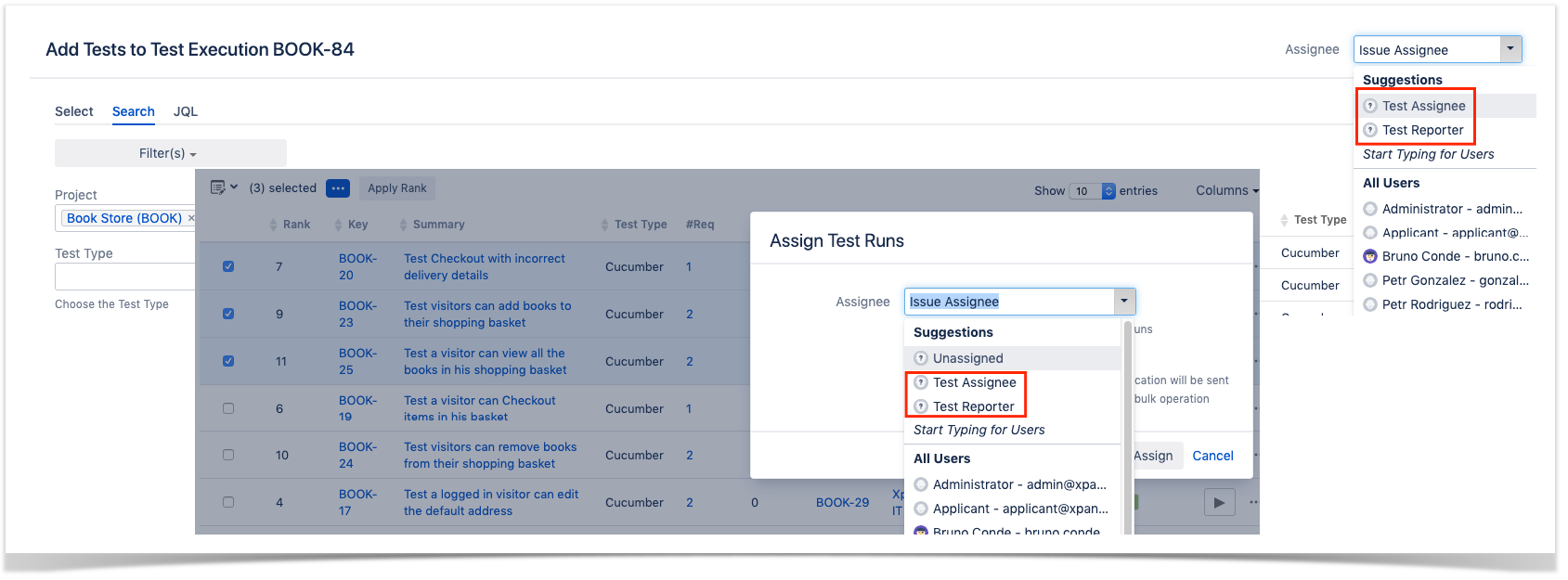Viewport: 1568px width, 580px height.
Task: Click the sort icon beside Test Type header in the table
Action: 604,225
